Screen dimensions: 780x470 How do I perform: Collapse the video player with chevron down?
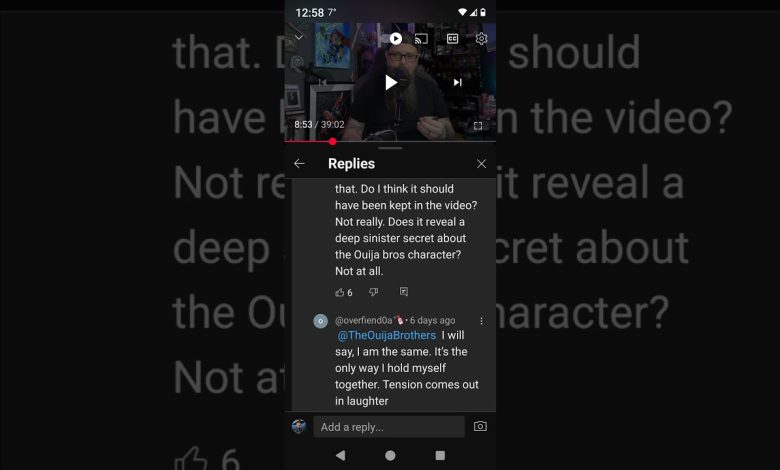pyautogui.click(x=298, y=37)
